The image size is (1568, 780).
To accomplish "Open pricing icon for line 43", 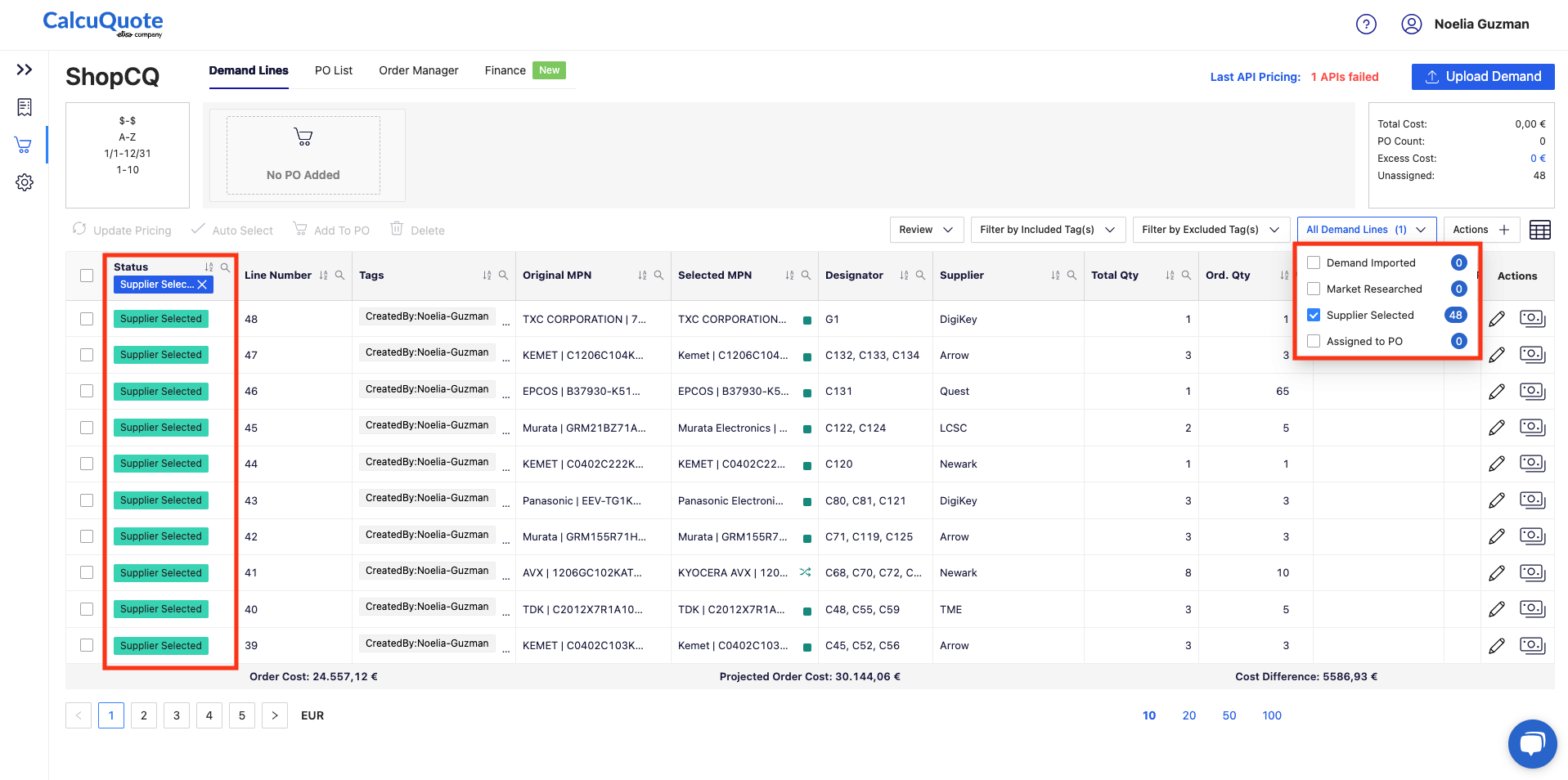I will point(1532,500).
